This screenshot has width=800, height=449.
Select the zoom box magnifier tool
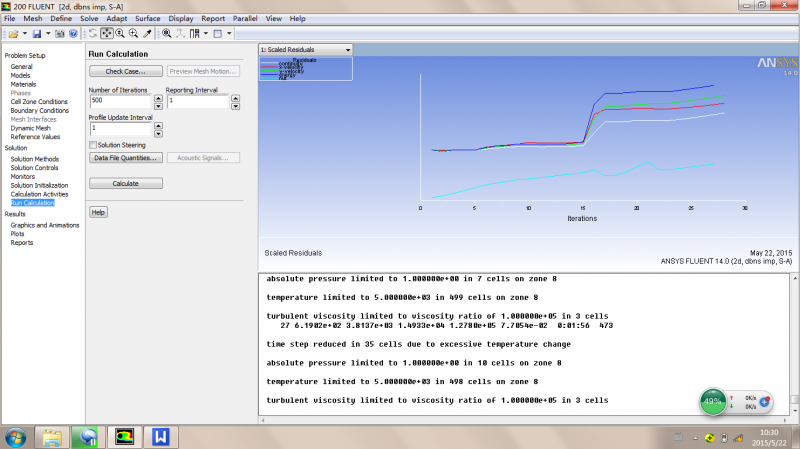tap(120, 34)
